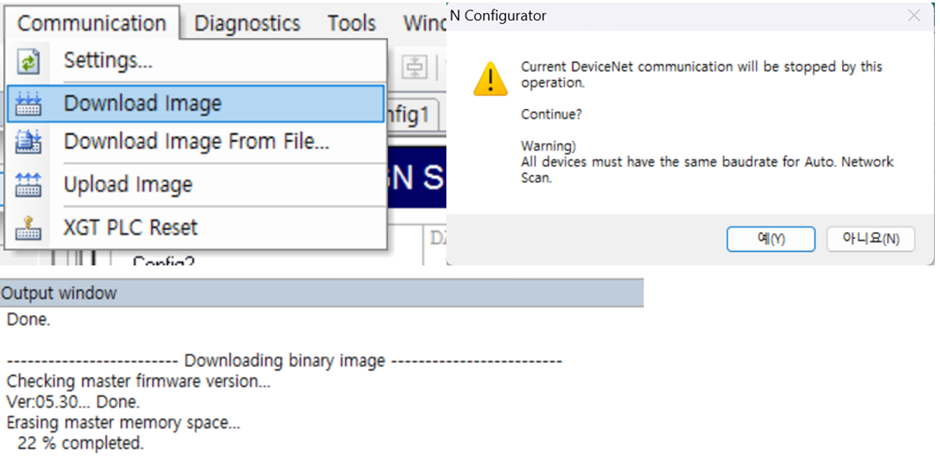Image resolution: width=940 pixels, height=469 pixels.
Task: Click the icon beside Upload Image
Action: [28, 185]
